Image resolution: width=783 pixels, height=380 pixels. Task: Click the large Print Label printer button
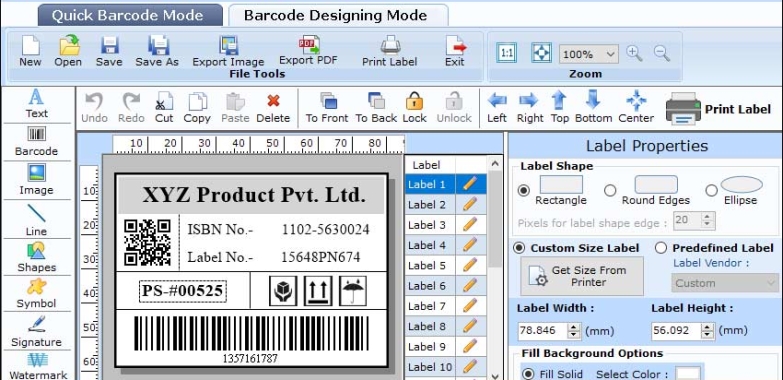click(718, 108)
